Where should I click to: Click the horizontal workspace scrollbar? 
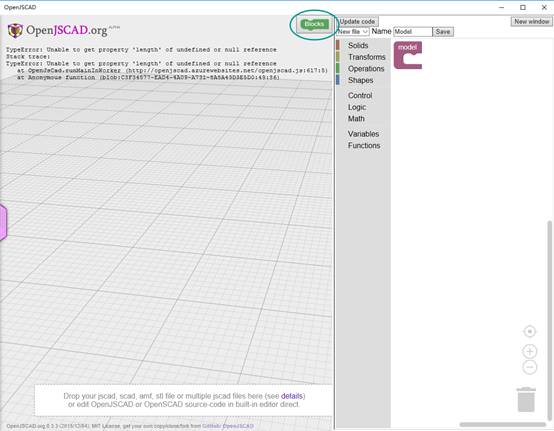point(503,425)
